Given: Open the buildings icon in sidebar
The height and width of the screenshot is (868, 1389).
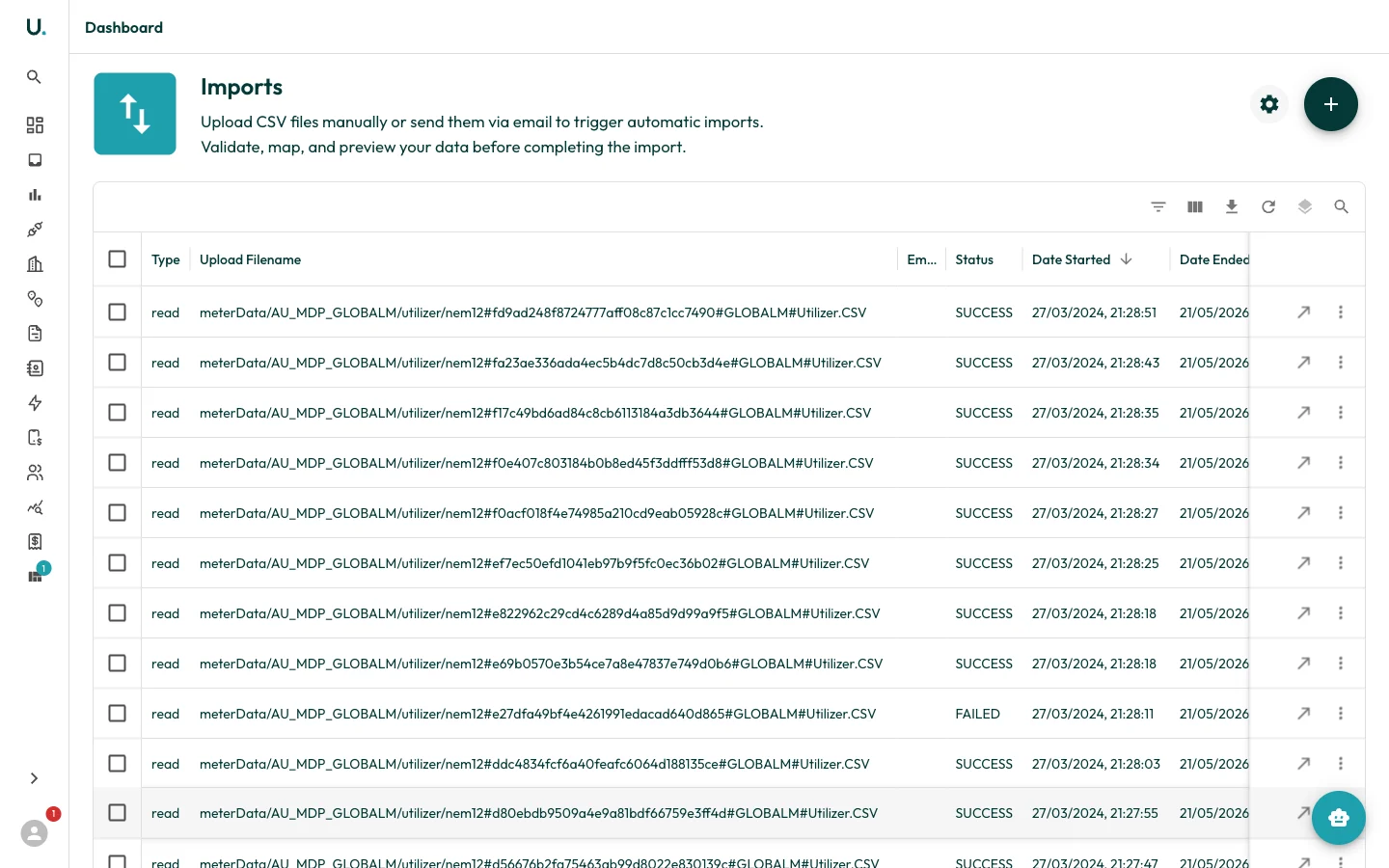Looking at the screenshot, I should click(35, 264).
